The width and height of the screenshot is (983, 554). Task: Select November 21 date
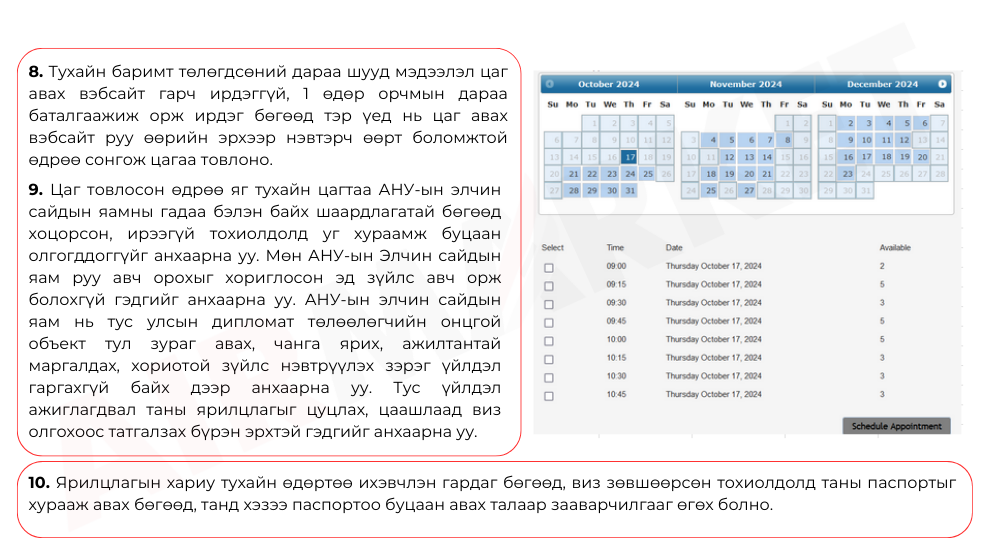767,174
